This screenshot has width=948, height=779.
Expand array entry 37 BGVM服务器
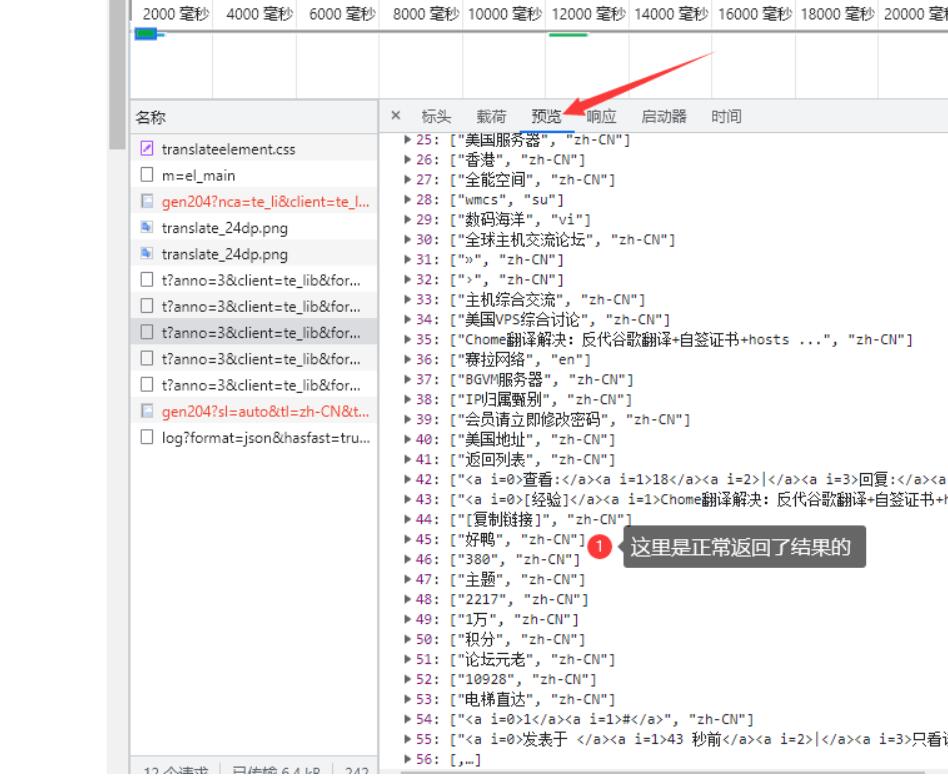pyautogui.click(x=407, y=379)
